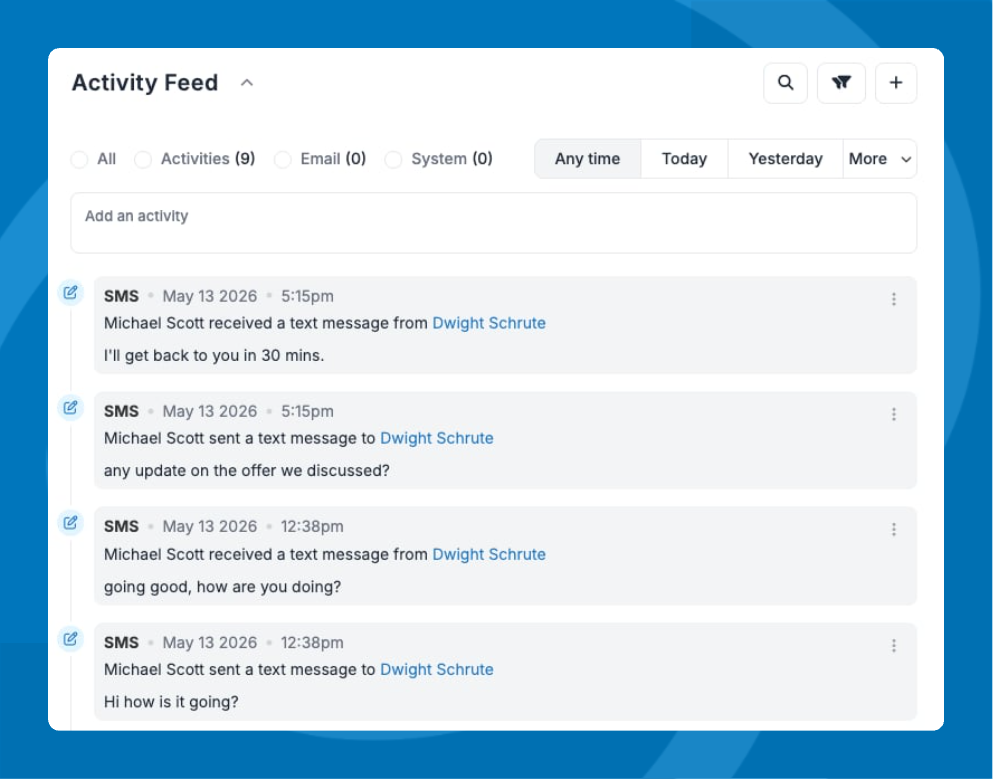Image resolution: width=993 pixels, height=779 pixels.
Task: Select the System (0) radio filter
Action: pyautogui.click(x=394, y=159)
